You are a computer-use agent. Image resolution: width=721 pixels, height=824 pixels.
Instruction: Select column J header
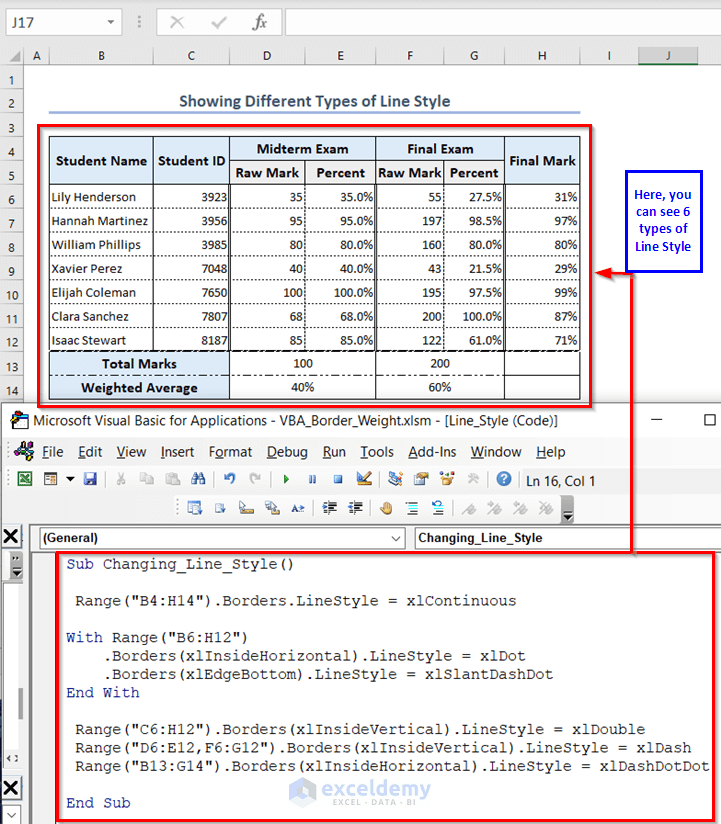pyautogui.click(x=668, y=56)
